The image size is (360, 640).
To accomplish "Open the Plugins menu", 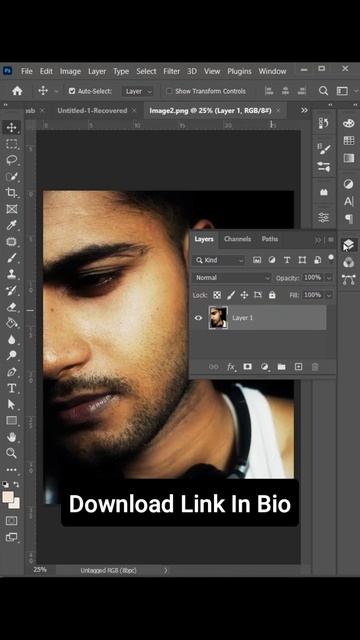I will pos(239,71).
